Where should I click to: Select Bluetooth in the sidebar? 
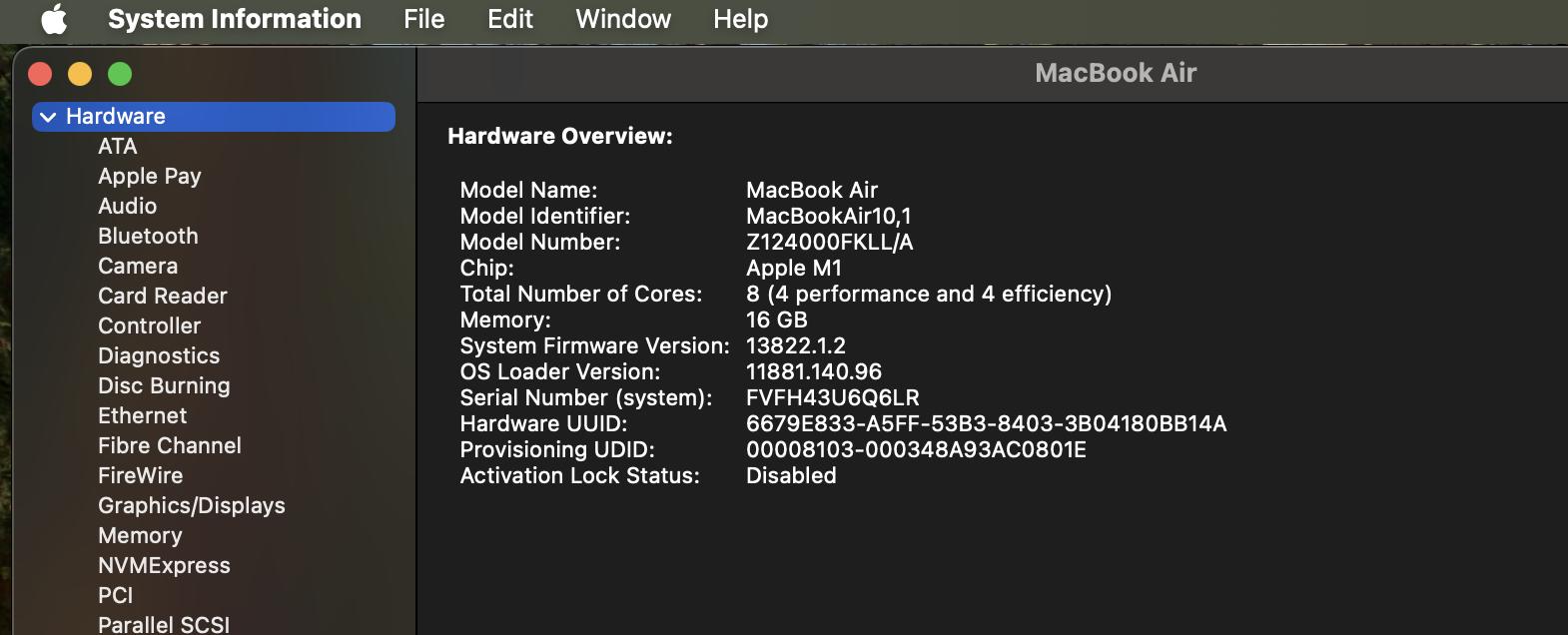(148, 237)
